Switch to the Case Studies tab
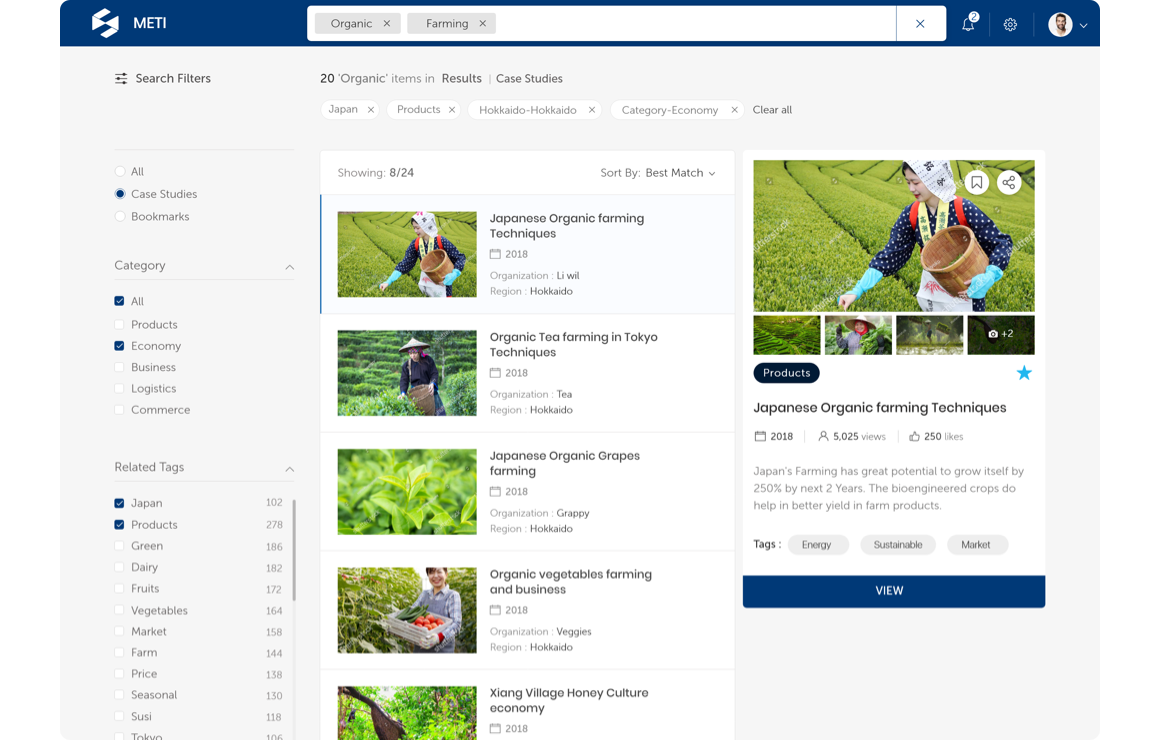Viewport: 1160px width, 740px height. point(529,78)
